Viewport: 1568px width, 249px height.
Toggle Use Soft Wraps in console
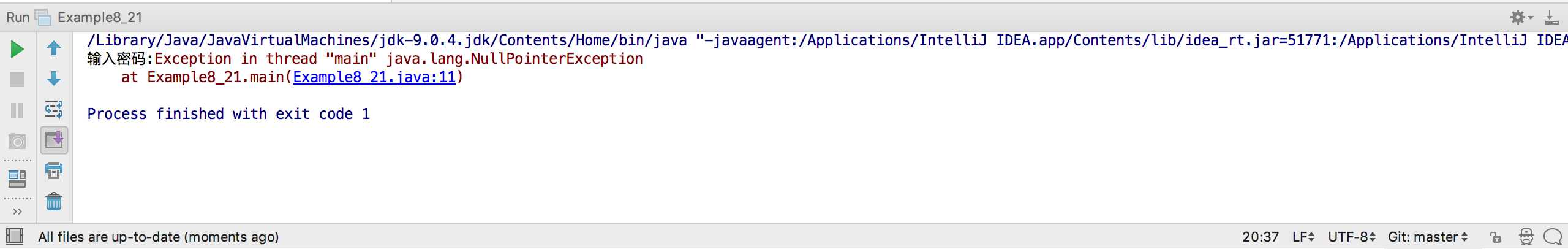[x=54, y=109]
